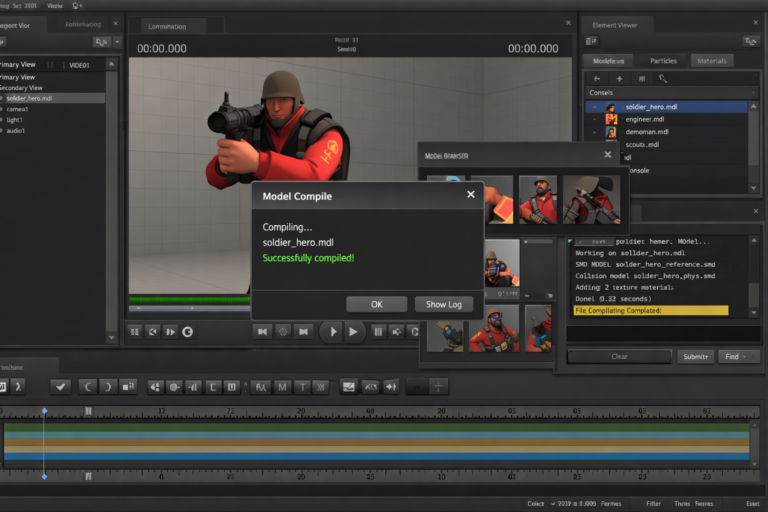768x512 pixels.
Task: Click the RA button in timeline toolbar
Action: pyautogui.click(x=261, y=387)
